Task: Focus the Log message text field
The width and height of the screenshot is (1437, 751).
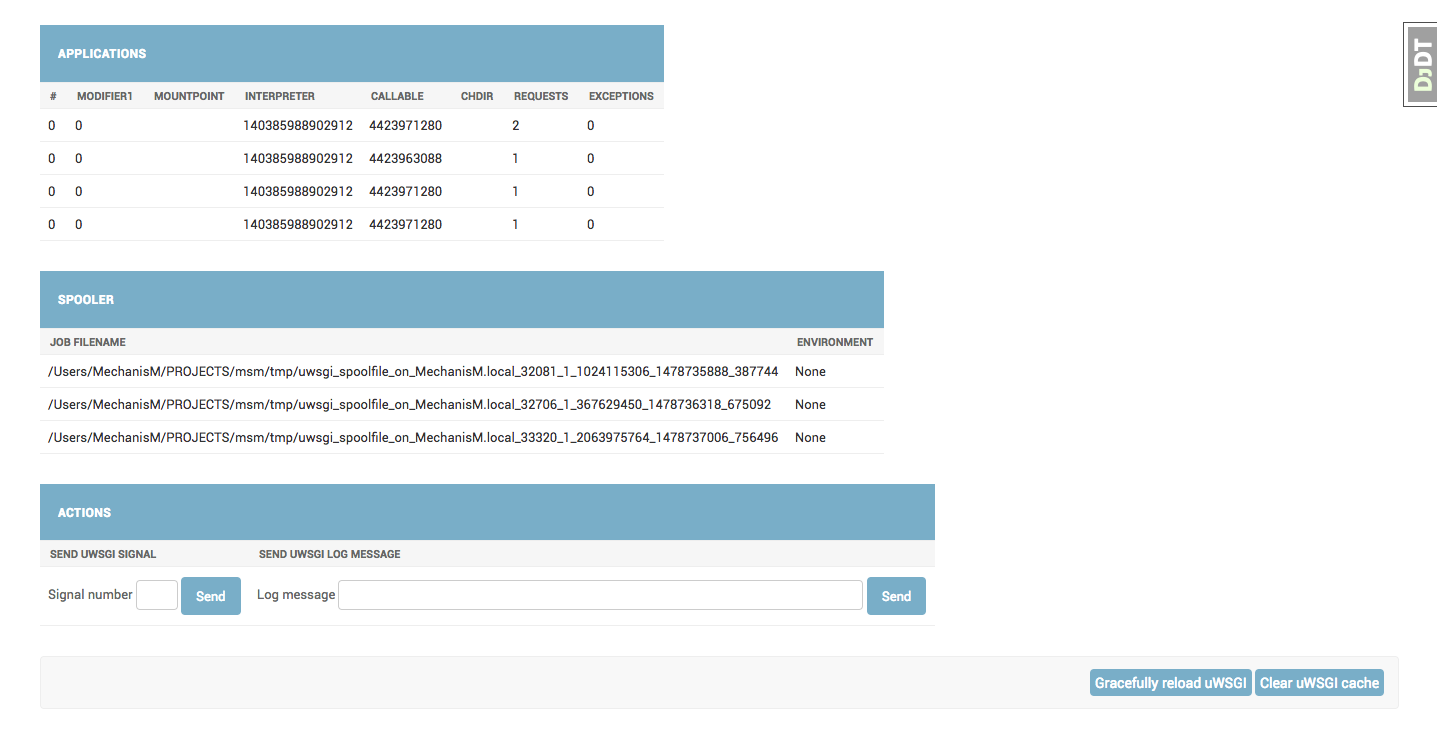Action: 600,595
